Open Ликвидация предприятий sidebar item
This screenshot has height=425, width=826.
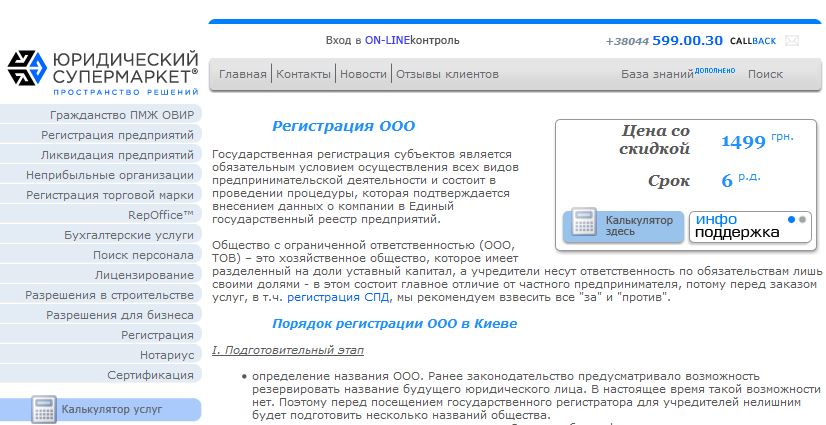pyautogui.click(x=101, y=155)
